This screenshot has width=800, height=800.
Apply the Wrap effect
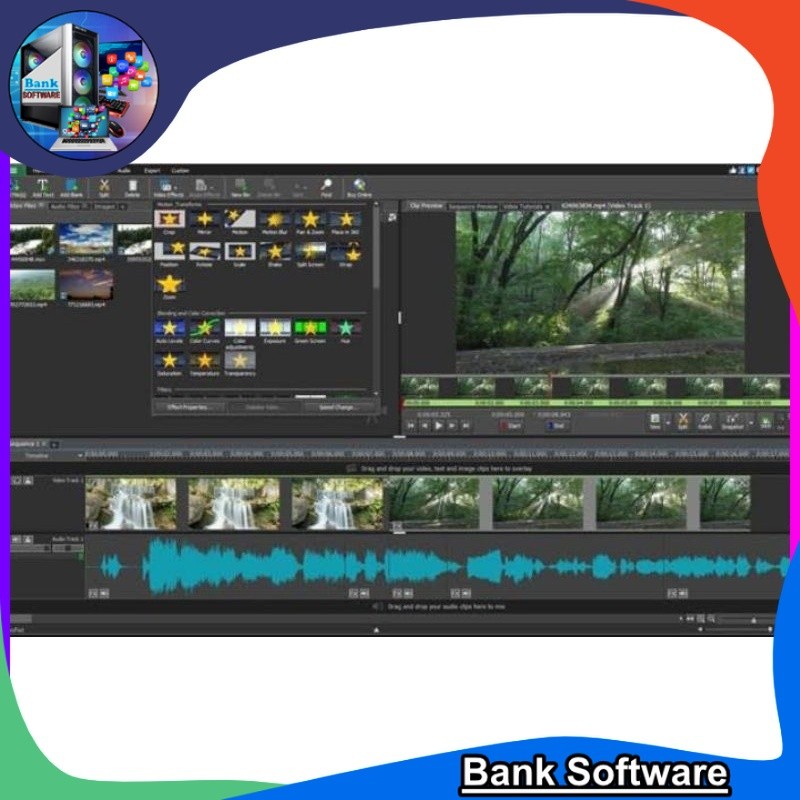(345, 255)
